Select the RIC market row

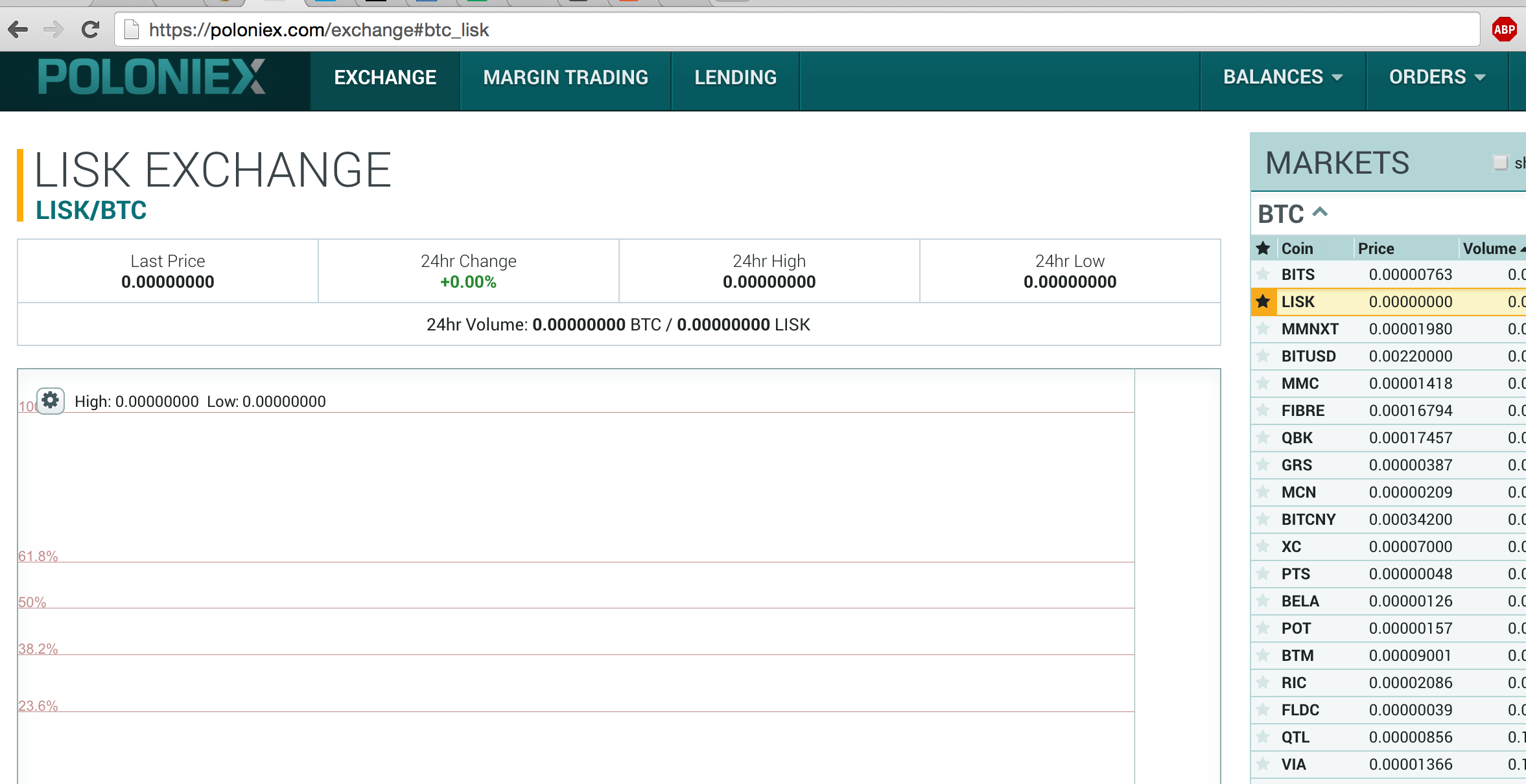click(1388, 682)
